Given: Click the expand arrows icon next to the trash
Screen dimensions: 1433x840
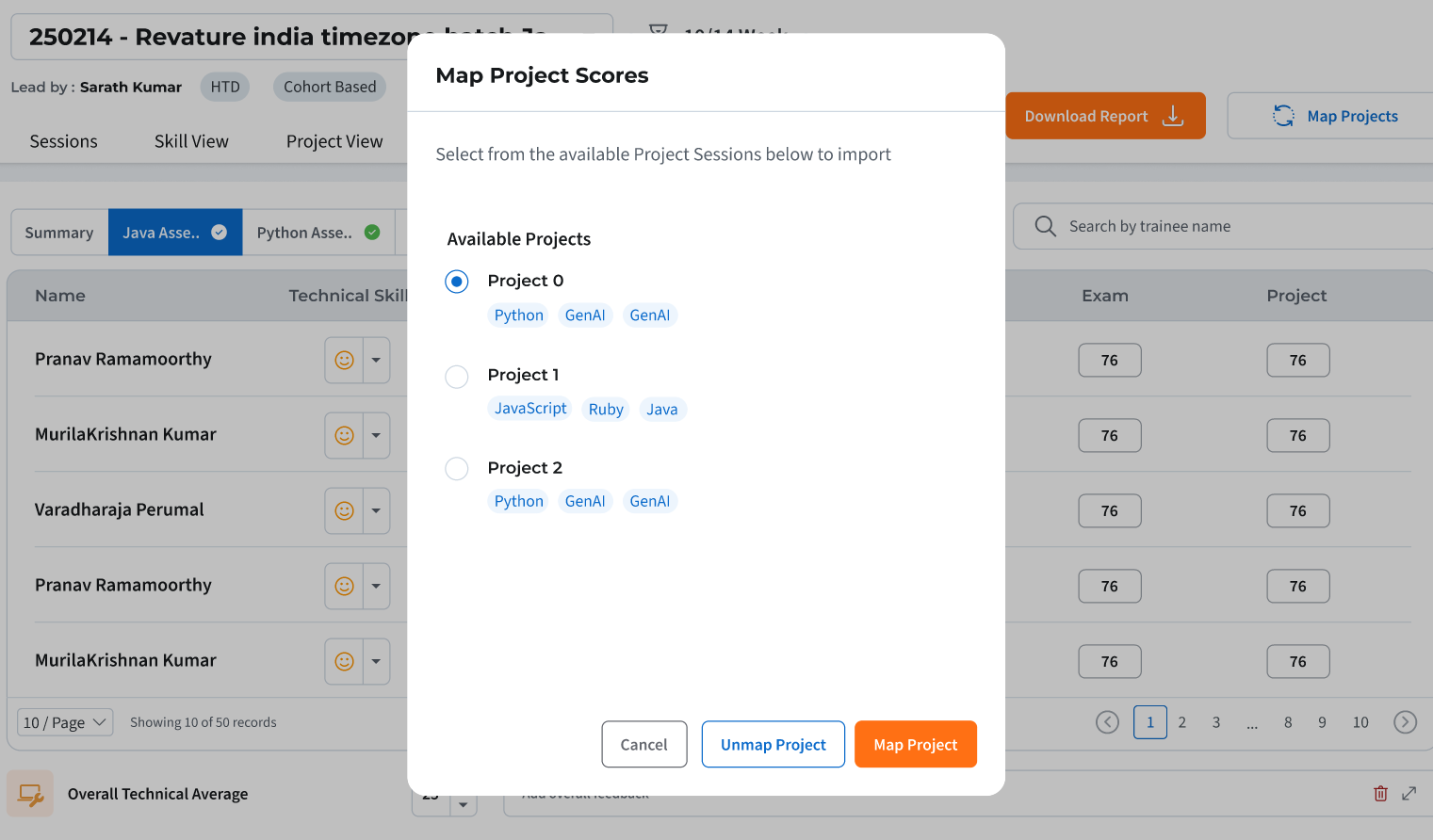Looking at the screenshot, I should pyautogui.click(x=1409, y=794).
